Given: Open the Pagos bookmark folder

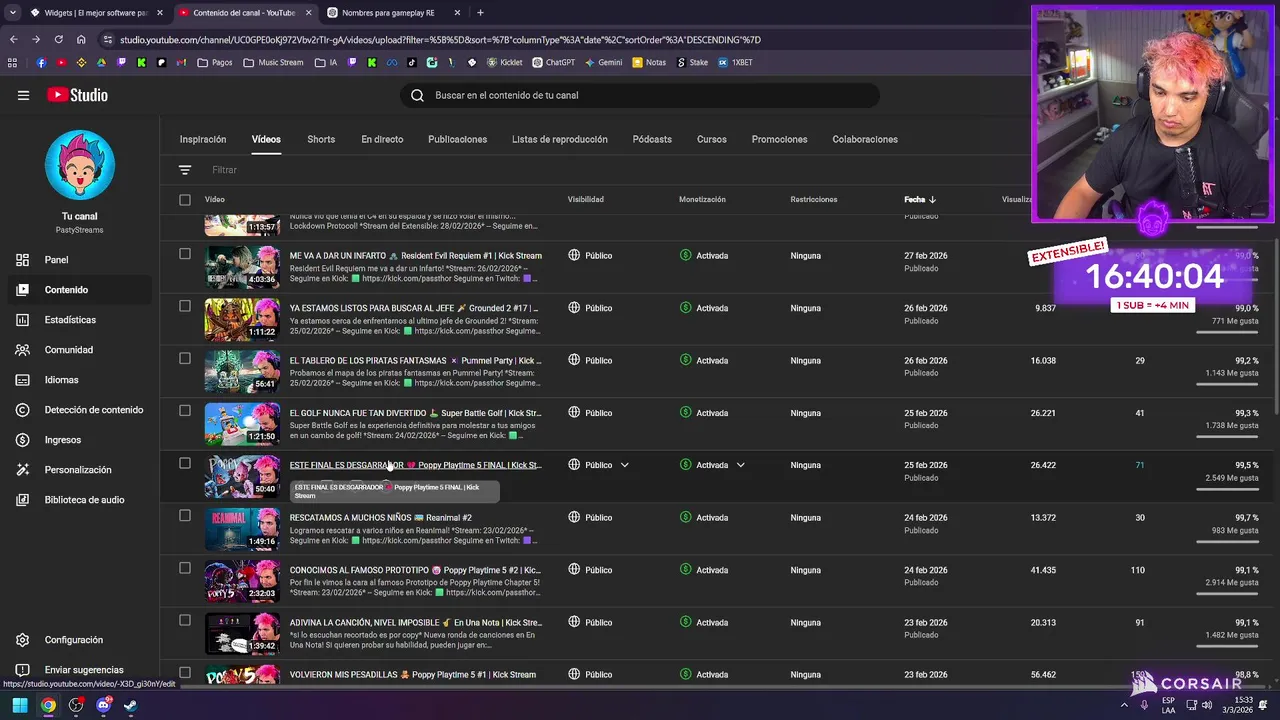Looking at the screenshot, I should pyautogui.click(x=215, y=62).
